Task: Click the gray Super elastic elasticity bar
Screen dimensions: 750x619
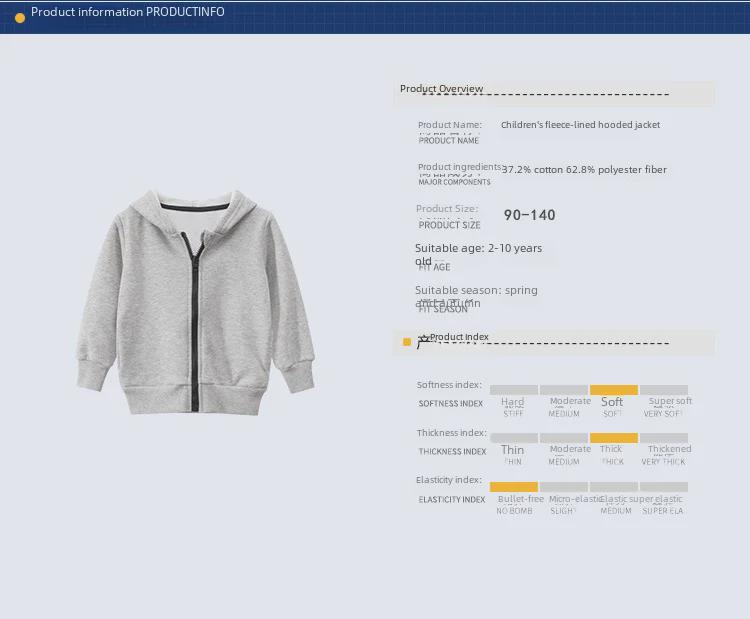Action: tap(664, 487)
